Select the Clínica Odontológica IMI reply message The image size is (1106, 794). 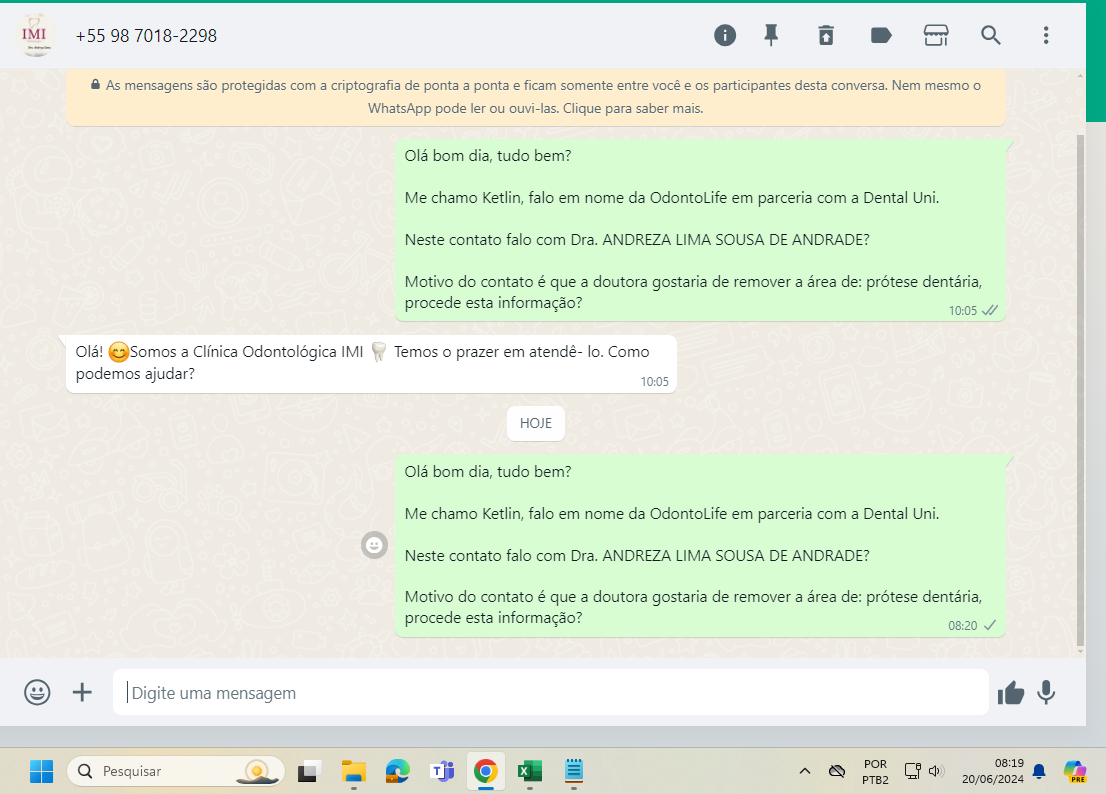371,364
